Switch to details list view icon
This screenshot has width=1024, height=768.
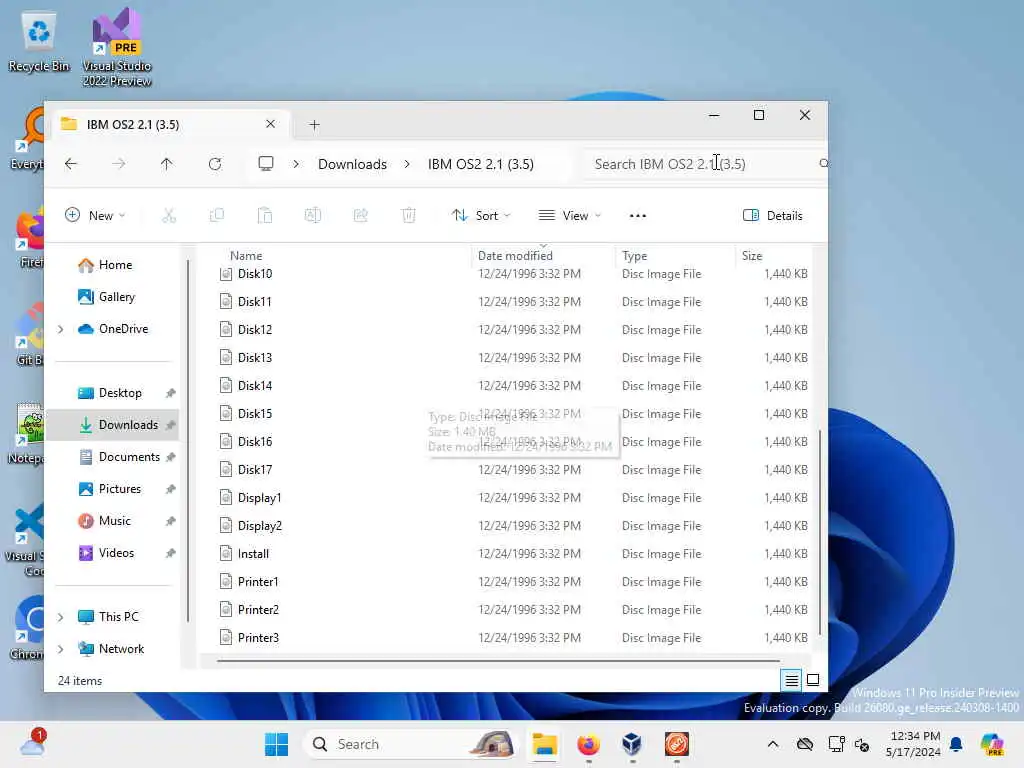pos(792,680)
